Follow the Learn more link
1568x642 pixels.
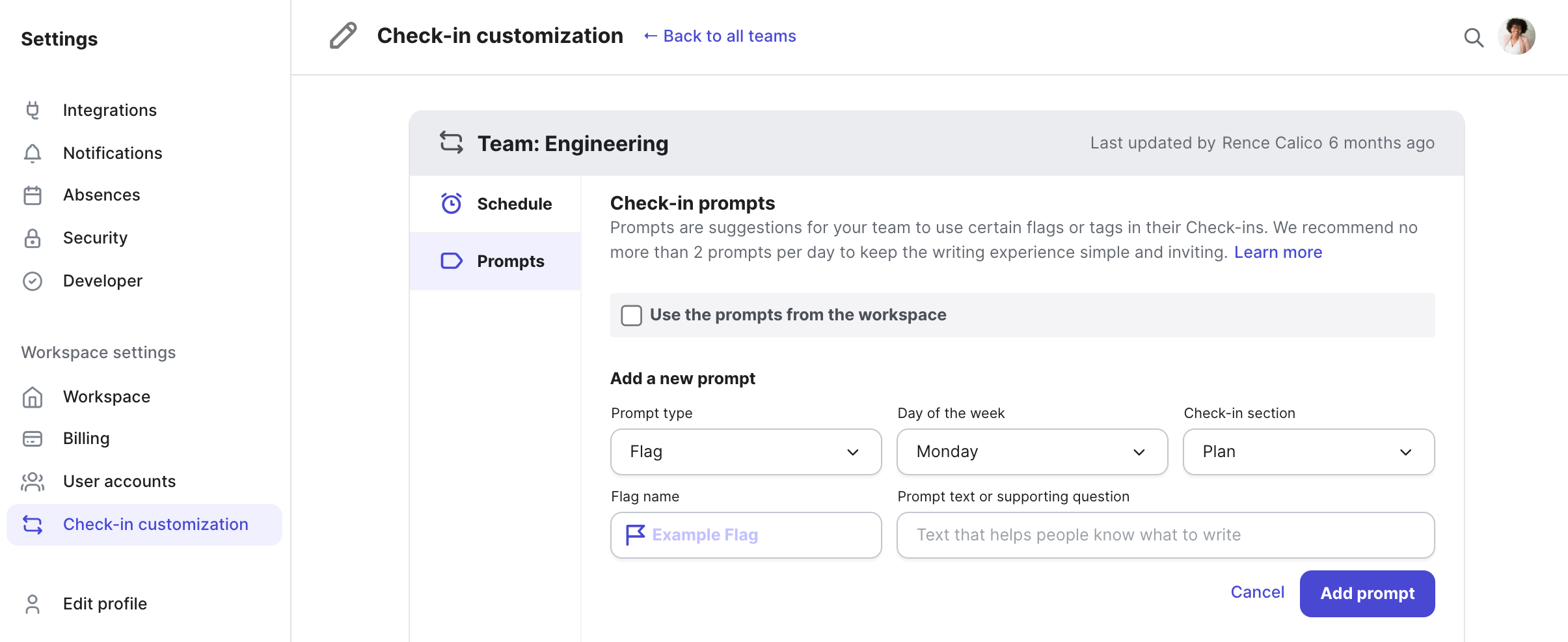tap(1278, 253)
